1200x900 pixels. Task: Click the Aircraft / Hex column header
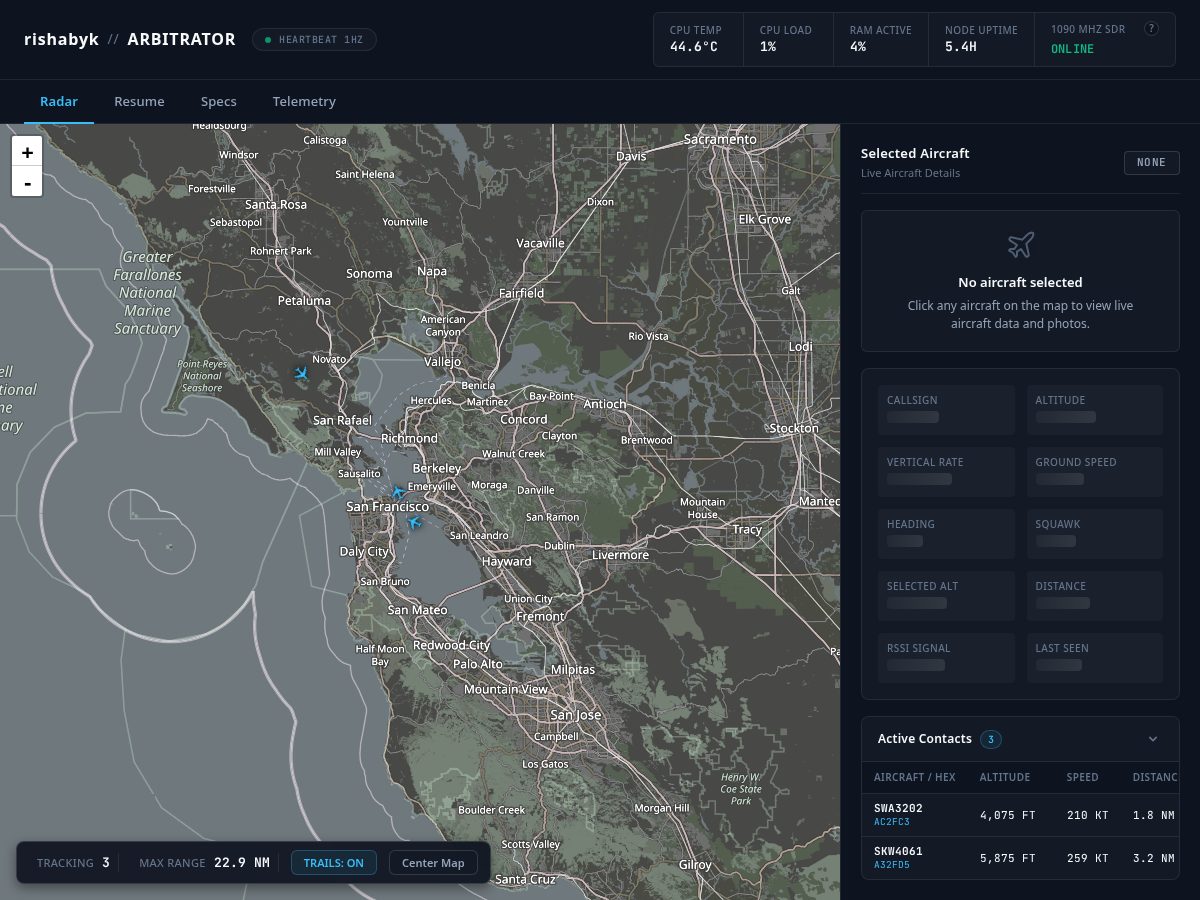pyautogui.click(x=915, y=777)
